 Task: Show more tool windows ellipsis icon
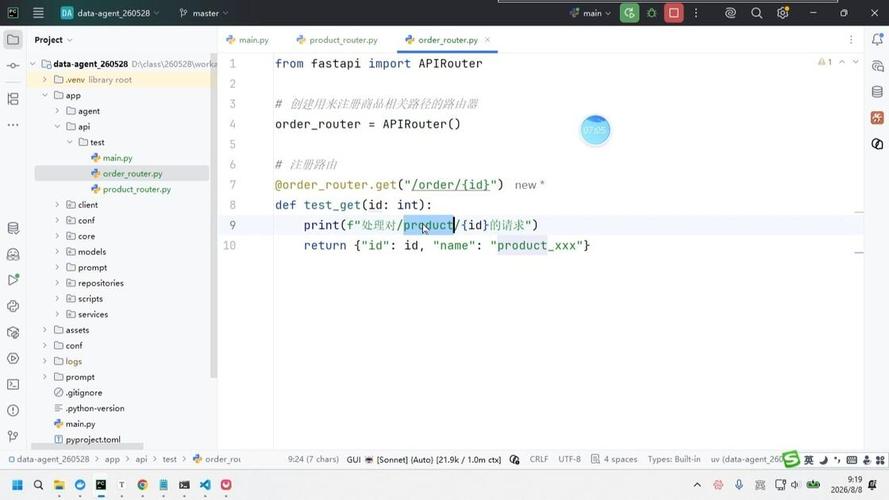tap(13, 125)
